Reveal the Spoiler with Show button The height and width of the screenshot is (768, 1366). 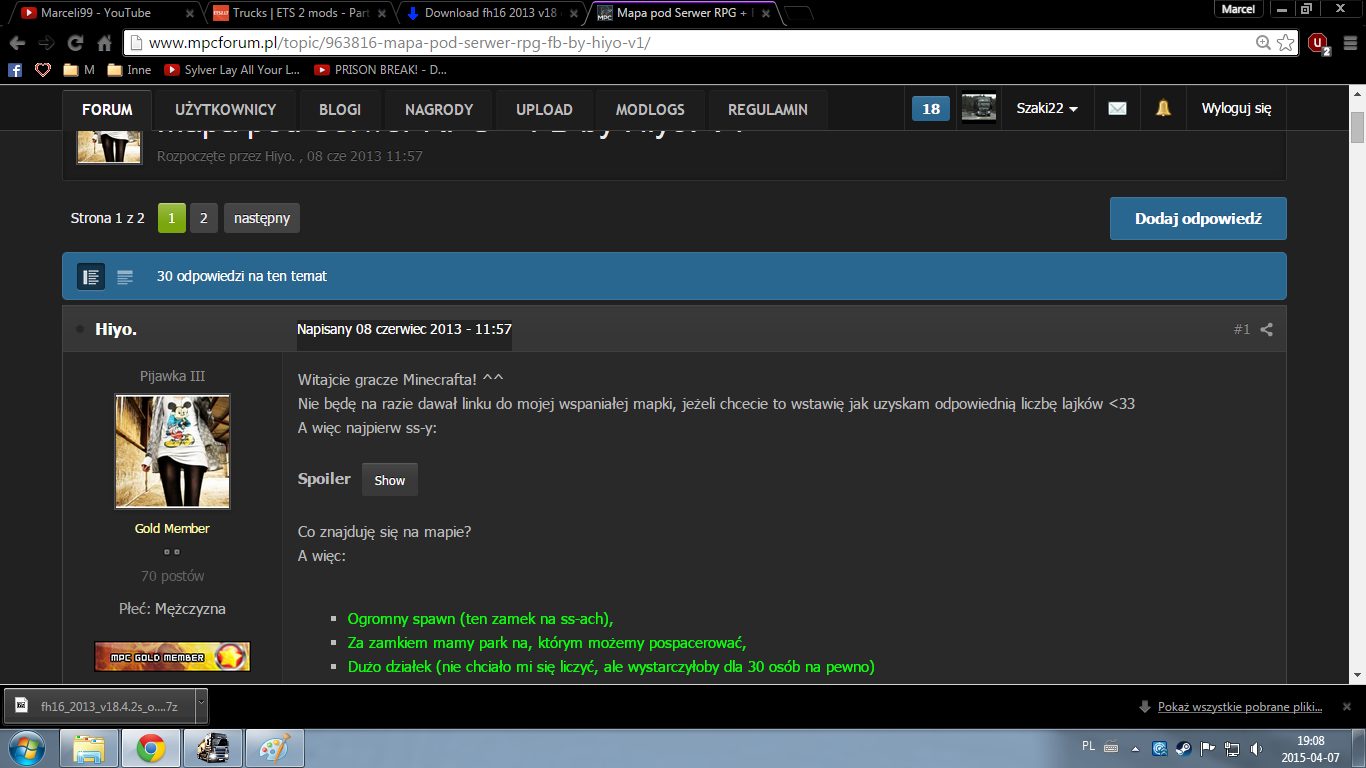click(x=389, y=480)
